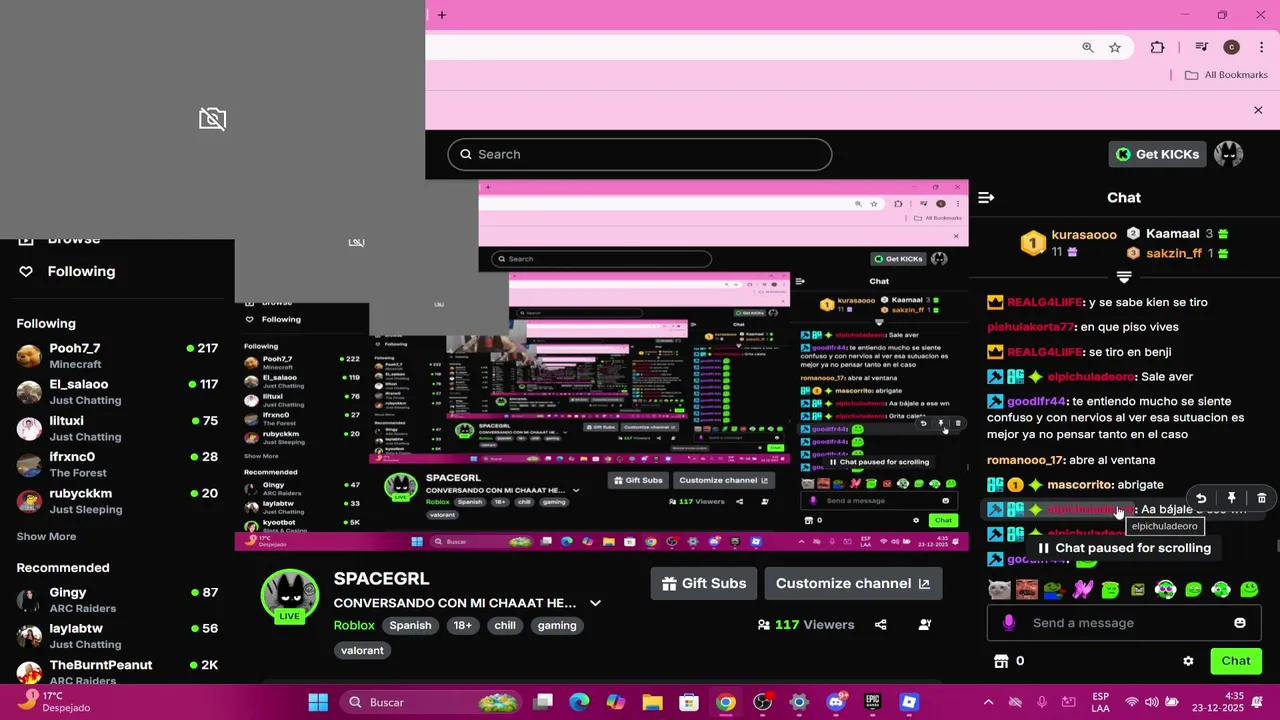Resume chat via Chat paused for scrolling
Image resolution: width=1280 pixels, height=720 pixels.
(1124, 548)
